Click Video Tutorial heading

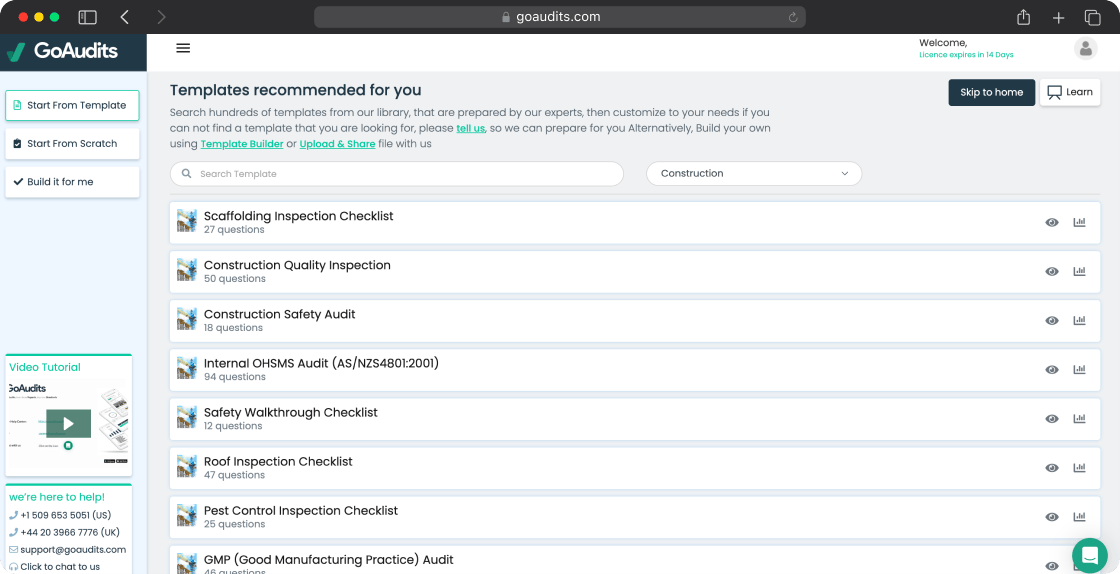pos(44,368)
